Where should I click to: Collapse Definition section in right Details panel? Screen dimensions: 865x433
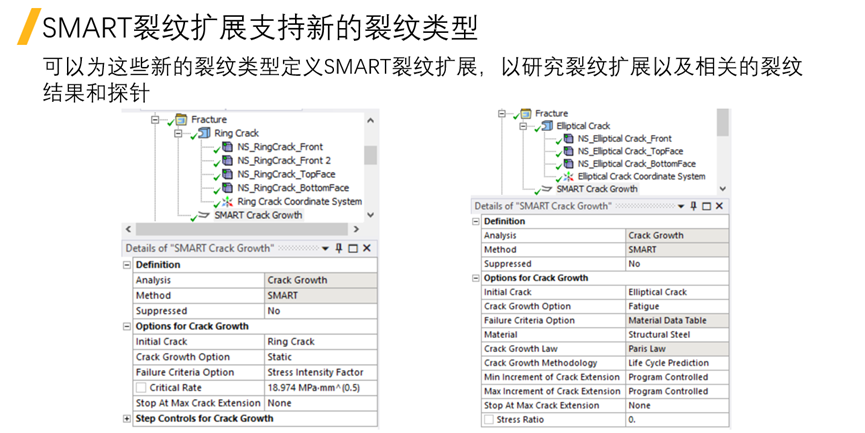476,221
